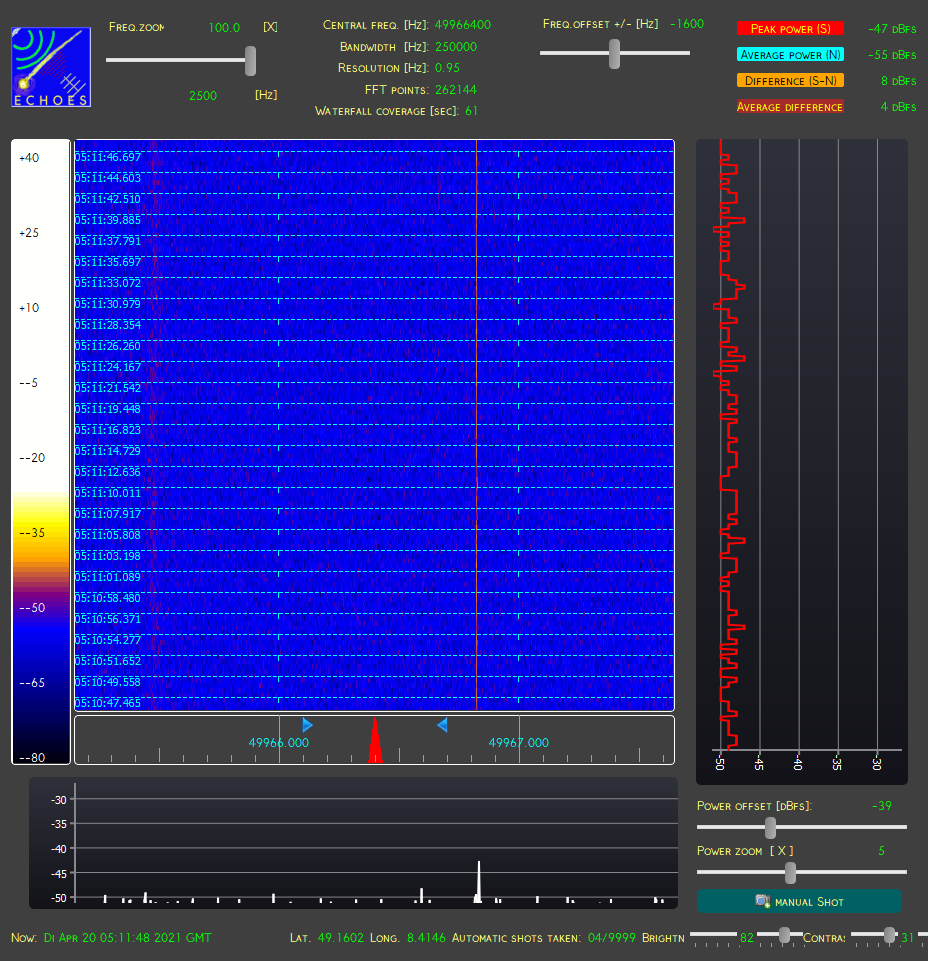Screen dimensions: 928x961
Task: Click the red carrier line in waterfall
Action: click(x=476, y=425)
